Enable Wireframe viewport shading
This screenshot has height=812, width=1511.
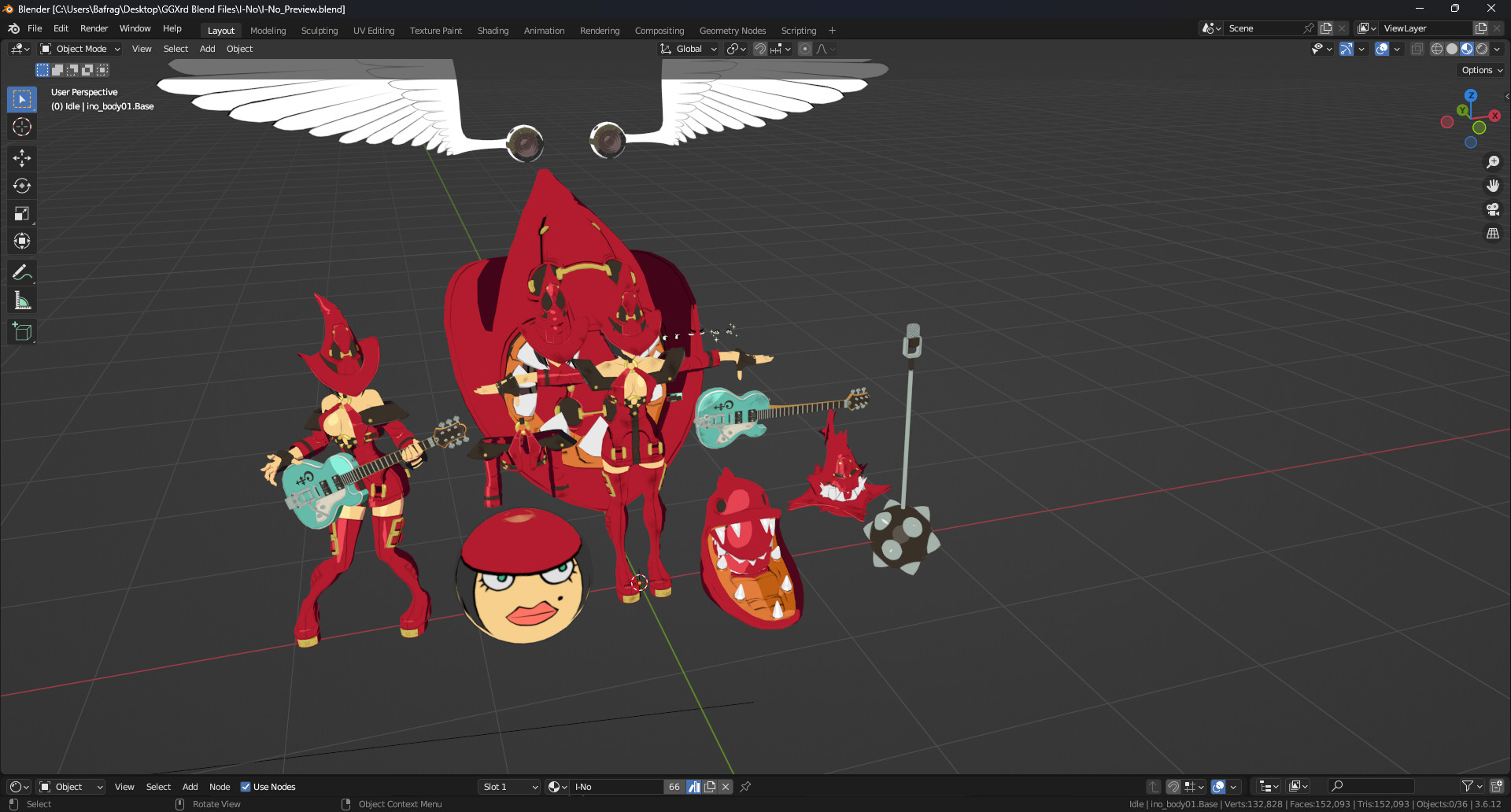pyautogui.click(x=1437, y=49)
